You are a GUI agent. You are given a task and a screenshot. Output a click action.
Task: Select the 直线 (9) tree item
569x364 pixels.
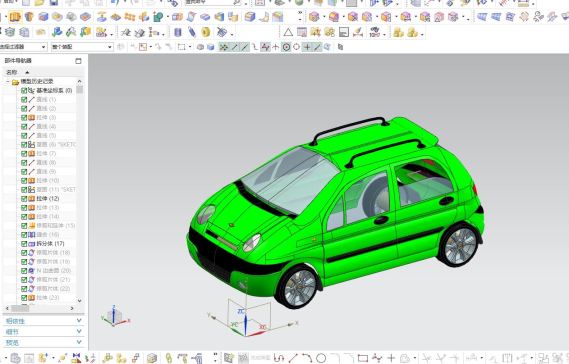click(x=46, y=171)
